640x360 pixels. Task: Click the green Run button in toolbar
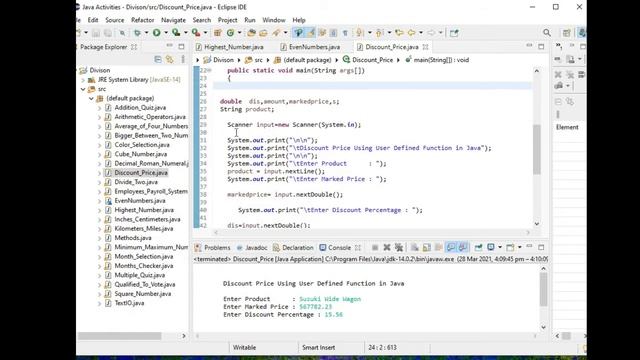click(x=156, y=33)
